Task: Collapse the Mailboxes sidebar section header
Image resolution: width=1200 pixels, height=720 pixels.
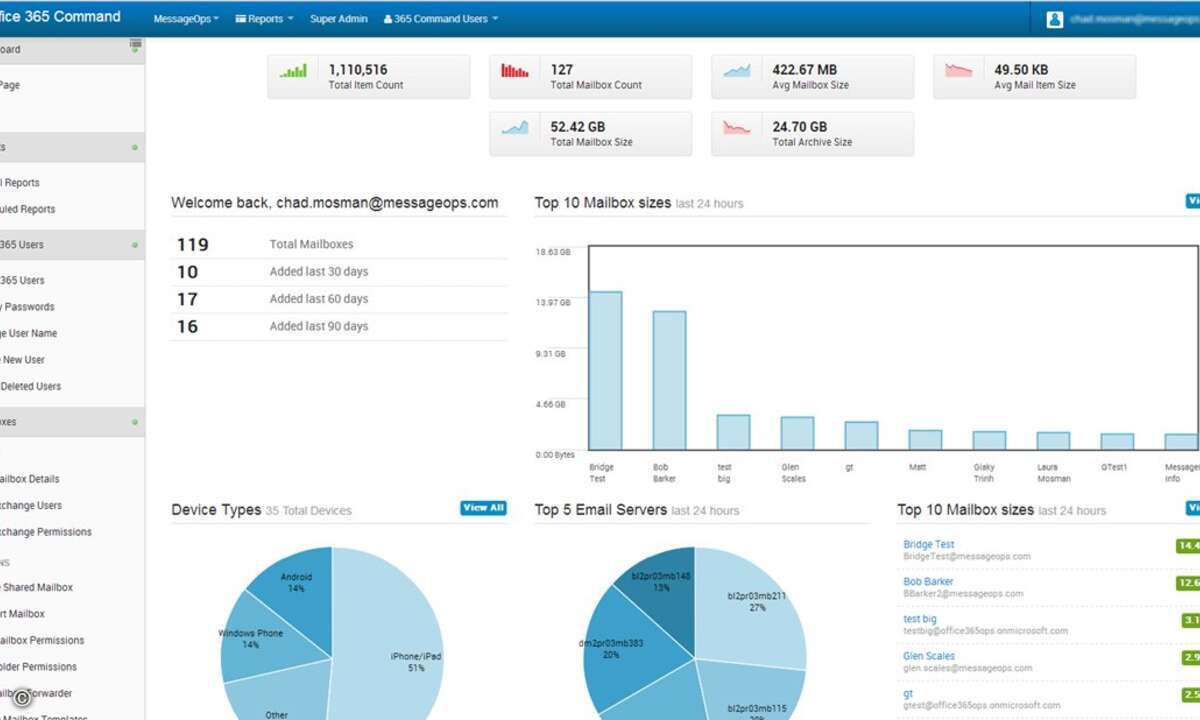Action: pyautogui.click(x=72, y=422)
